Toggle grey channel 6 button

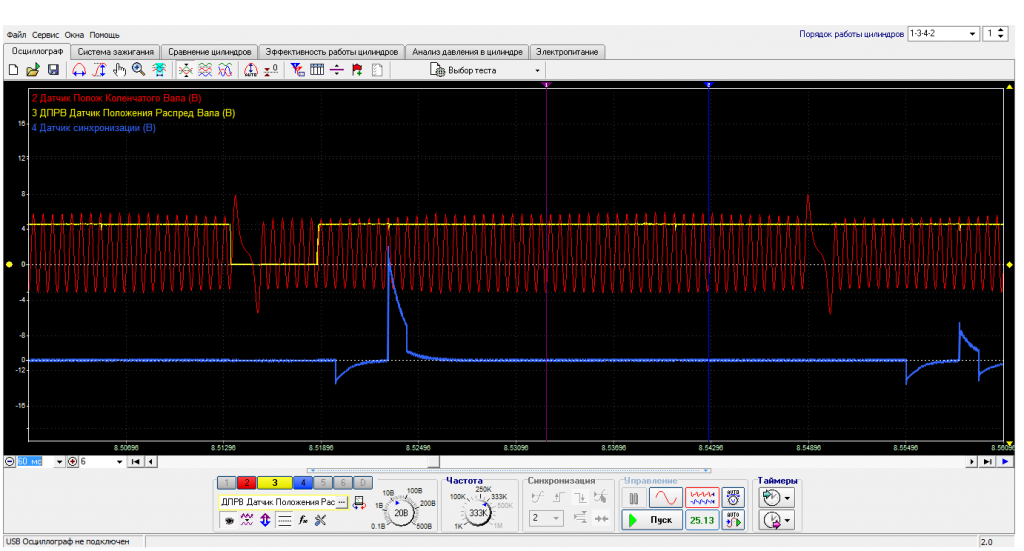tap(343, 483)
